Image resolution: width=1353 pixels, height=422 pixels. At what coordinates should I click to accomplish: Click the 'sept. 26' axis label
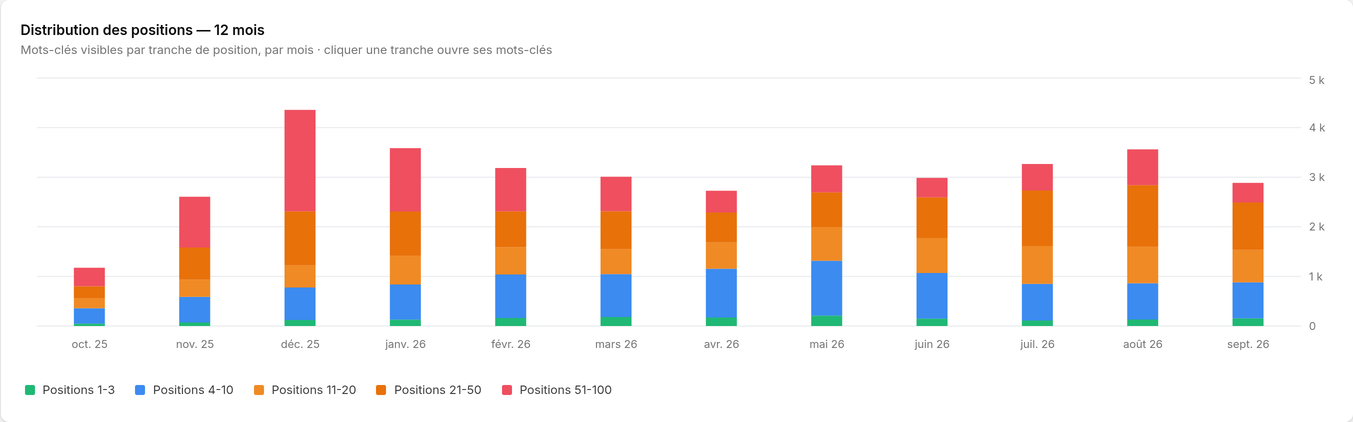click(x=1248, y=344)
